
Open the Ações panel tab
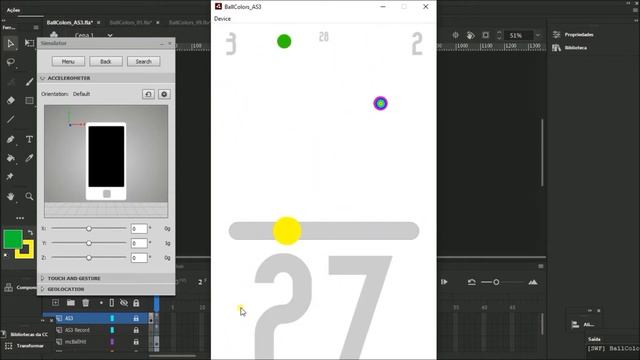tap(13, 10)
